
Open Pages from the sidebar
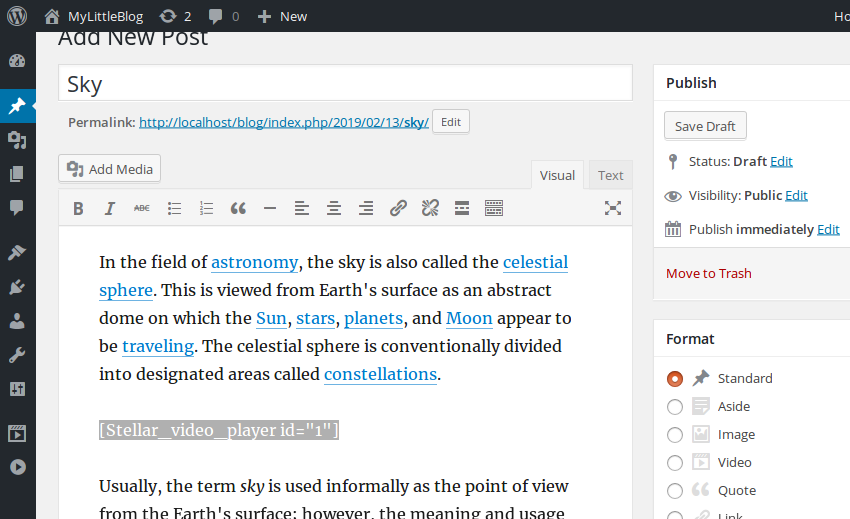(x=17, y=174)
